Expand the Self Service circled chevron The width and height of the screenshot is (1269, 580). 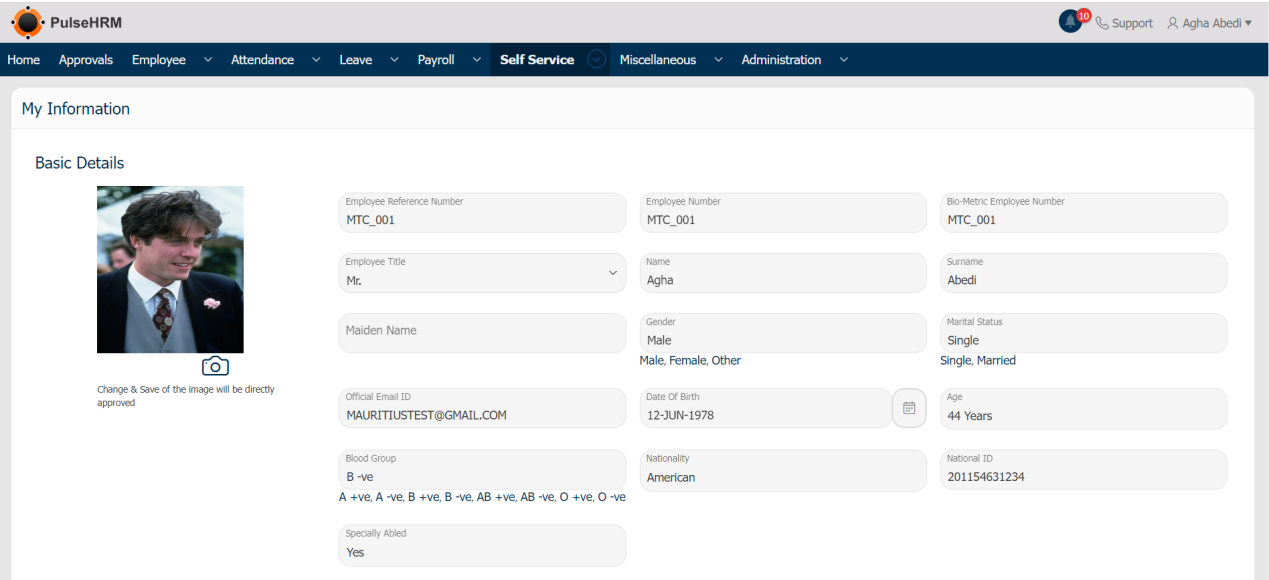(x=597, y=60)
